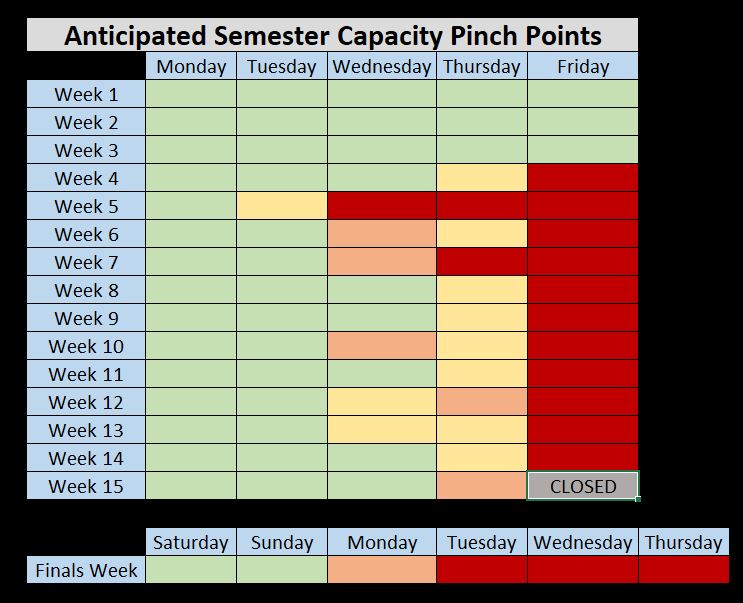Click the Wednesday header in finals table
Viewport: 743px width, 603px height.
coord(583,542)
